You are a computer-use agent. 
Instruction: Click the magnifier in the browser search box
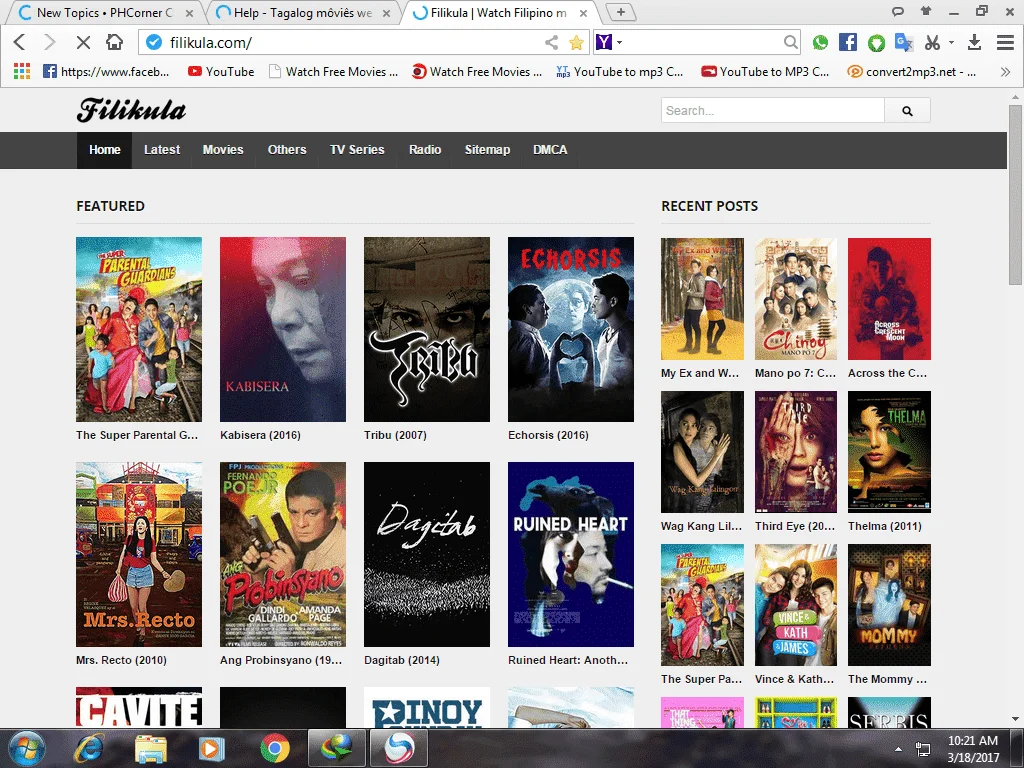[x=790, y=42]
